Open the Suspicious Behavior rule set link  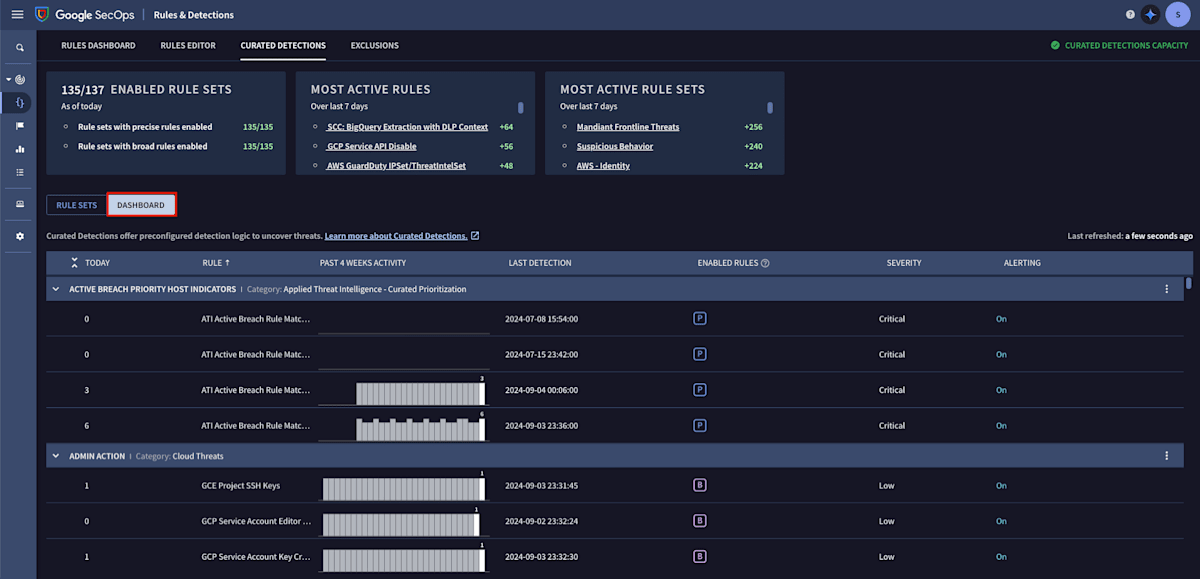point(615,146)
